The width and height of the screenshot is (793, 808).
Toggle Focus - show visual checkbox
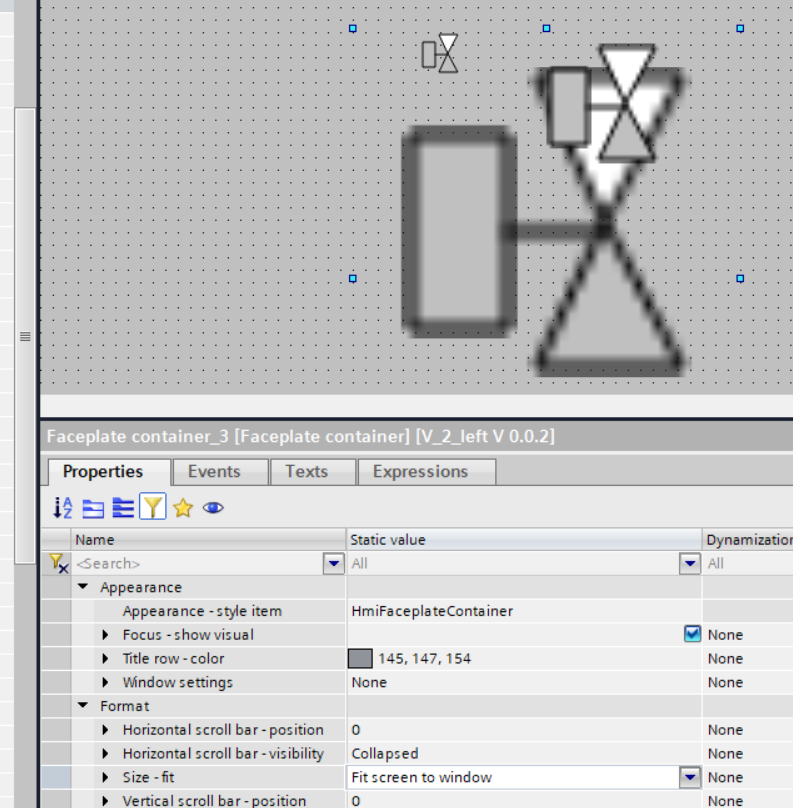(692, 634)
